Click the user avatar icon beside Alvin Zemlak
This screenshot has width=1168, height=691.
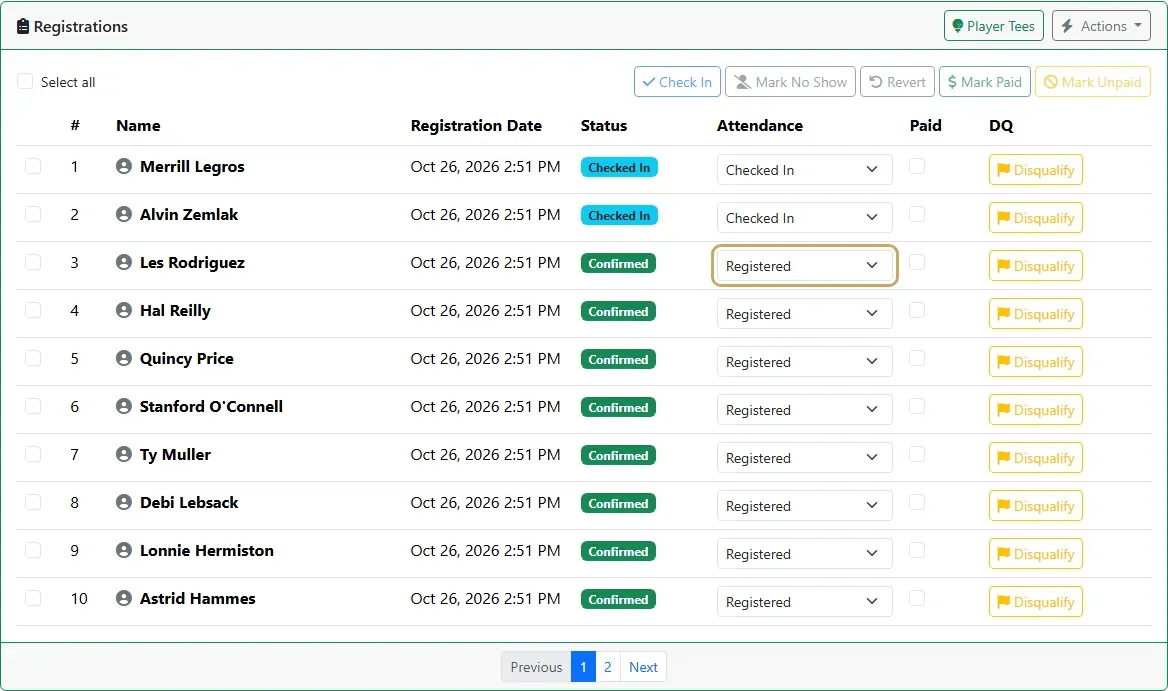click(x=124, y=214)
